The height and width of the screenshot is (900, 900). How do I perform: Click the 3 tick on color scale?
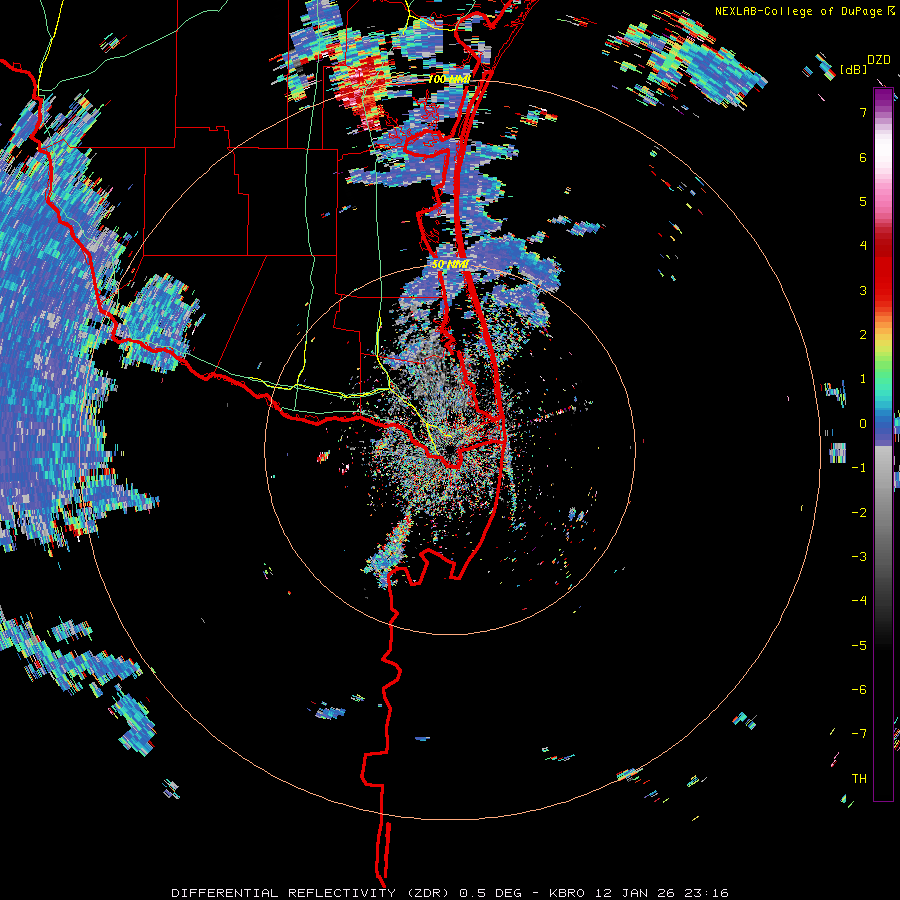click(x=863, y=290)
